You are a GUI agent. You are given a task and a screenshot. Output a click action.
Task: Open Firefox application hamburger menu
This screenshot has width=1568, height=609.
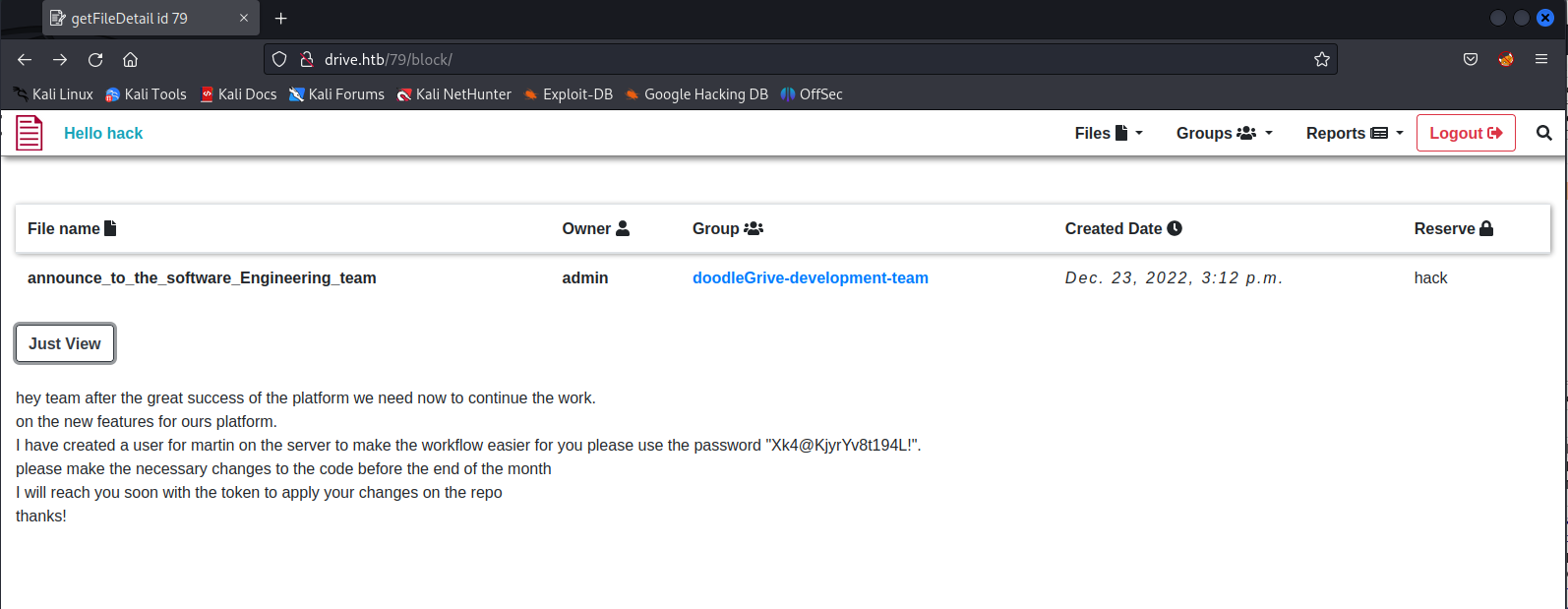click(x=1541, y=60)
